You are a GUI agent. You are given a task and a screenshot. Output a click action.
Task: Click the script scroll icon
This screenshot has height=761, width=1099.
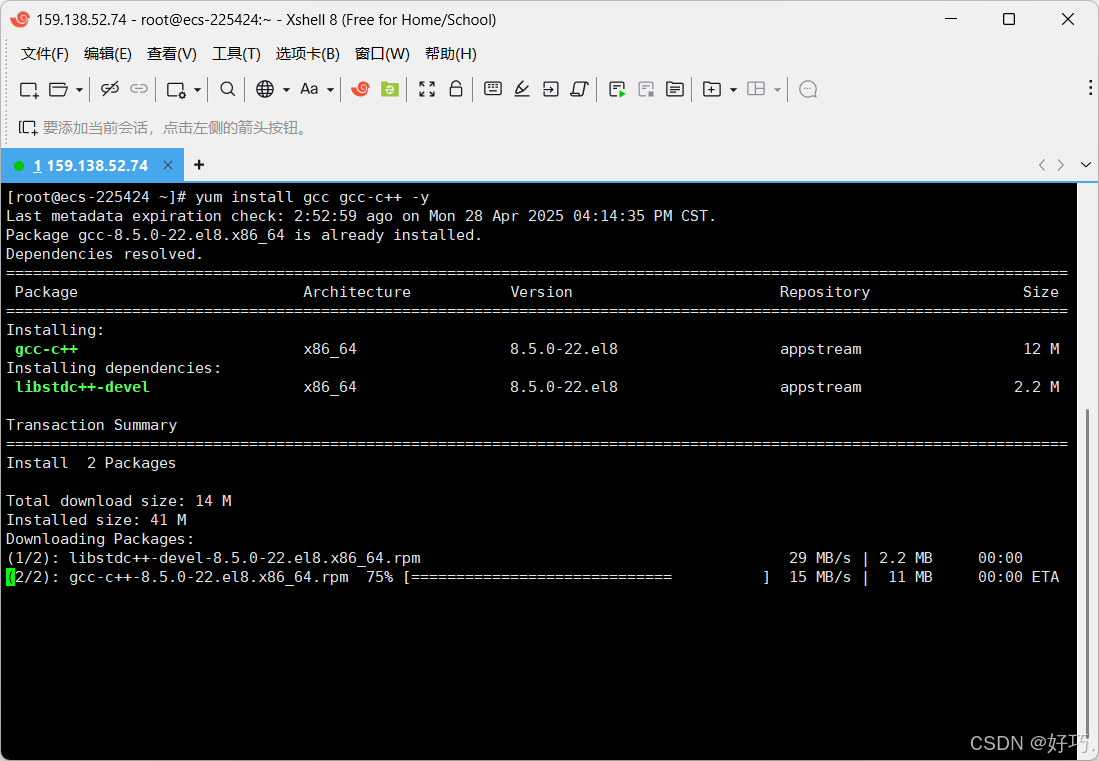[579, 89]
